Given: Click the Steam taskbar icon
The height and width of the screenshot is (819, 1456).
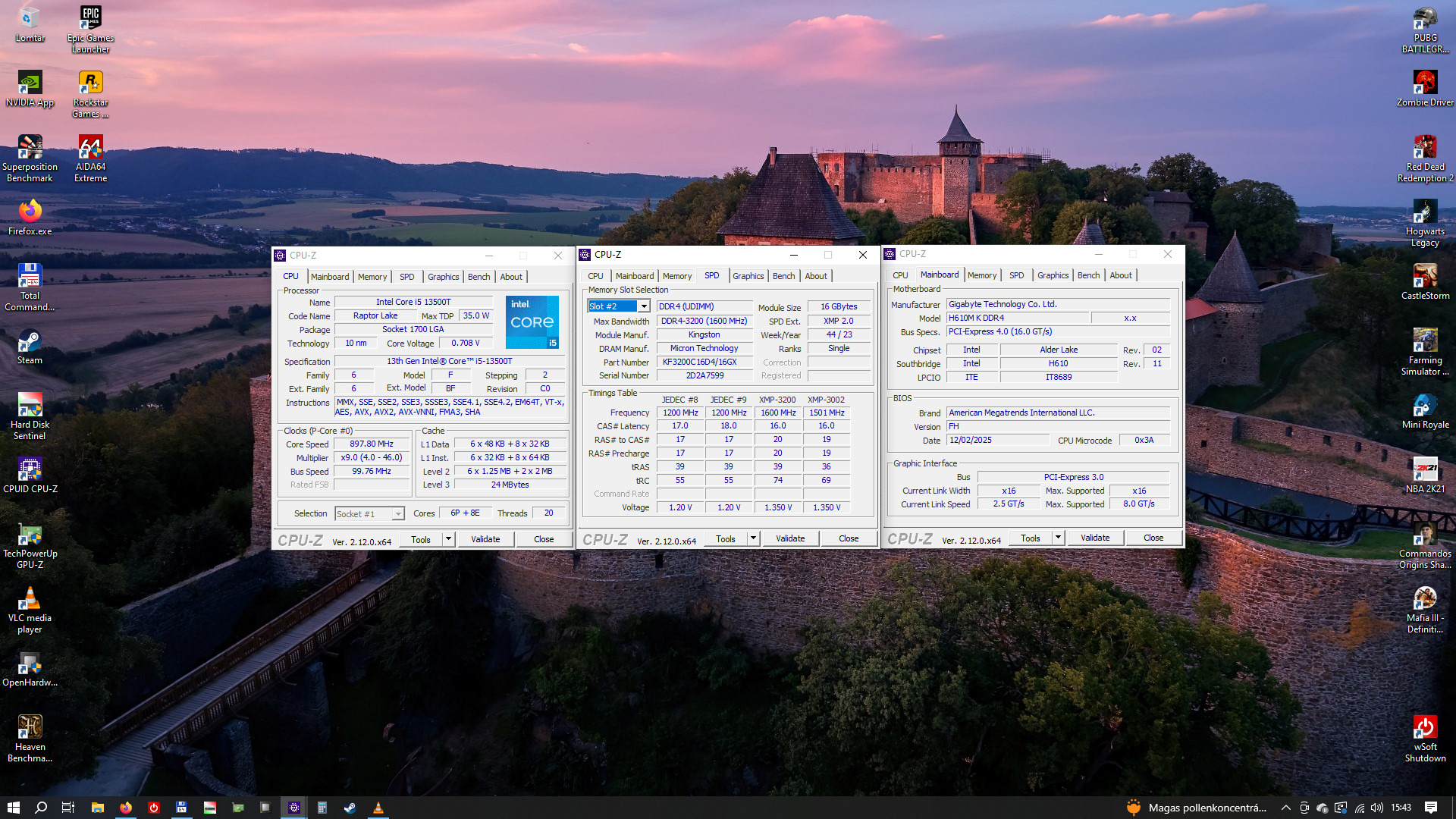Looking at the screenshot, I should click(350, 808).
